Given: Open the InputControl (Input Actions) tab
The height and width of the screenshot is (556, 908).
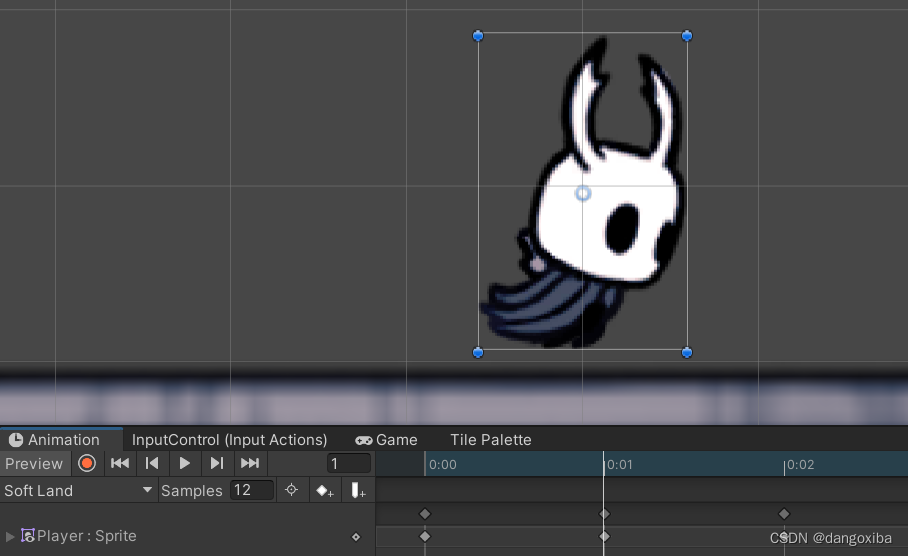Looking at the screenshot, I should pyautogui.click(x=229, y=440).
